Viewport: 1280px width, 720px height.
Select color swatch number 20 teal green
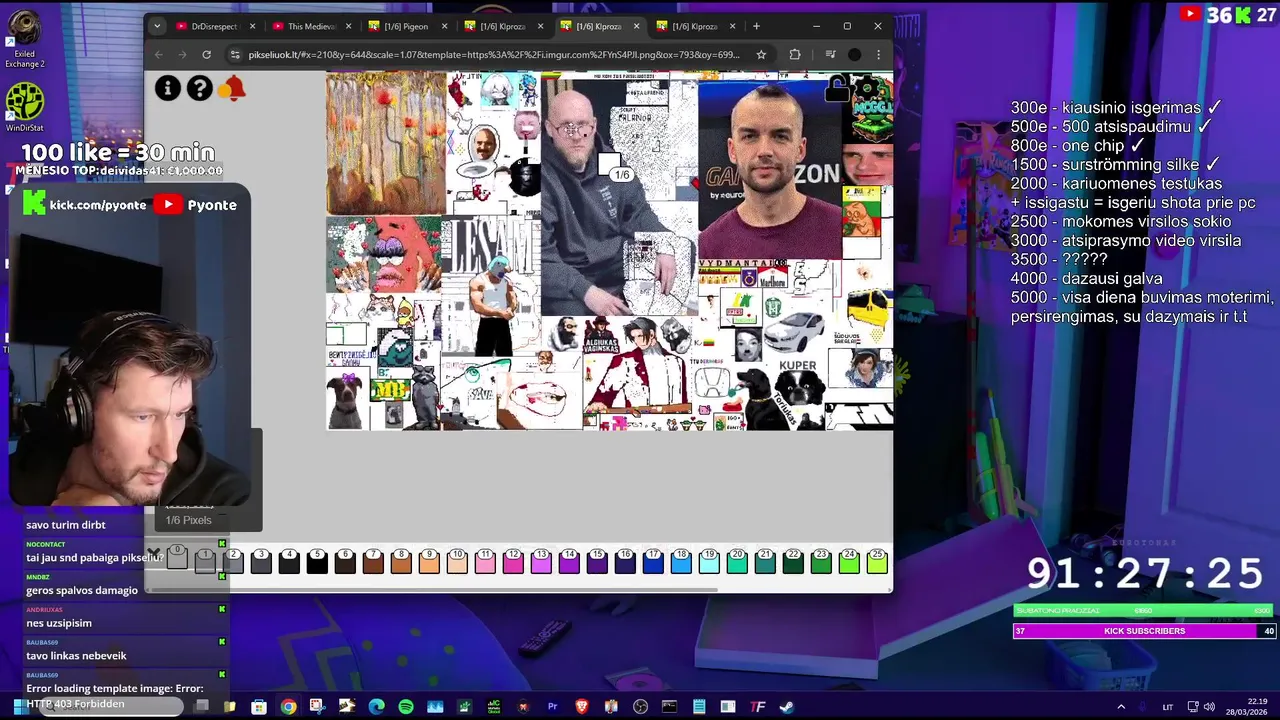(x=737, y=563)
